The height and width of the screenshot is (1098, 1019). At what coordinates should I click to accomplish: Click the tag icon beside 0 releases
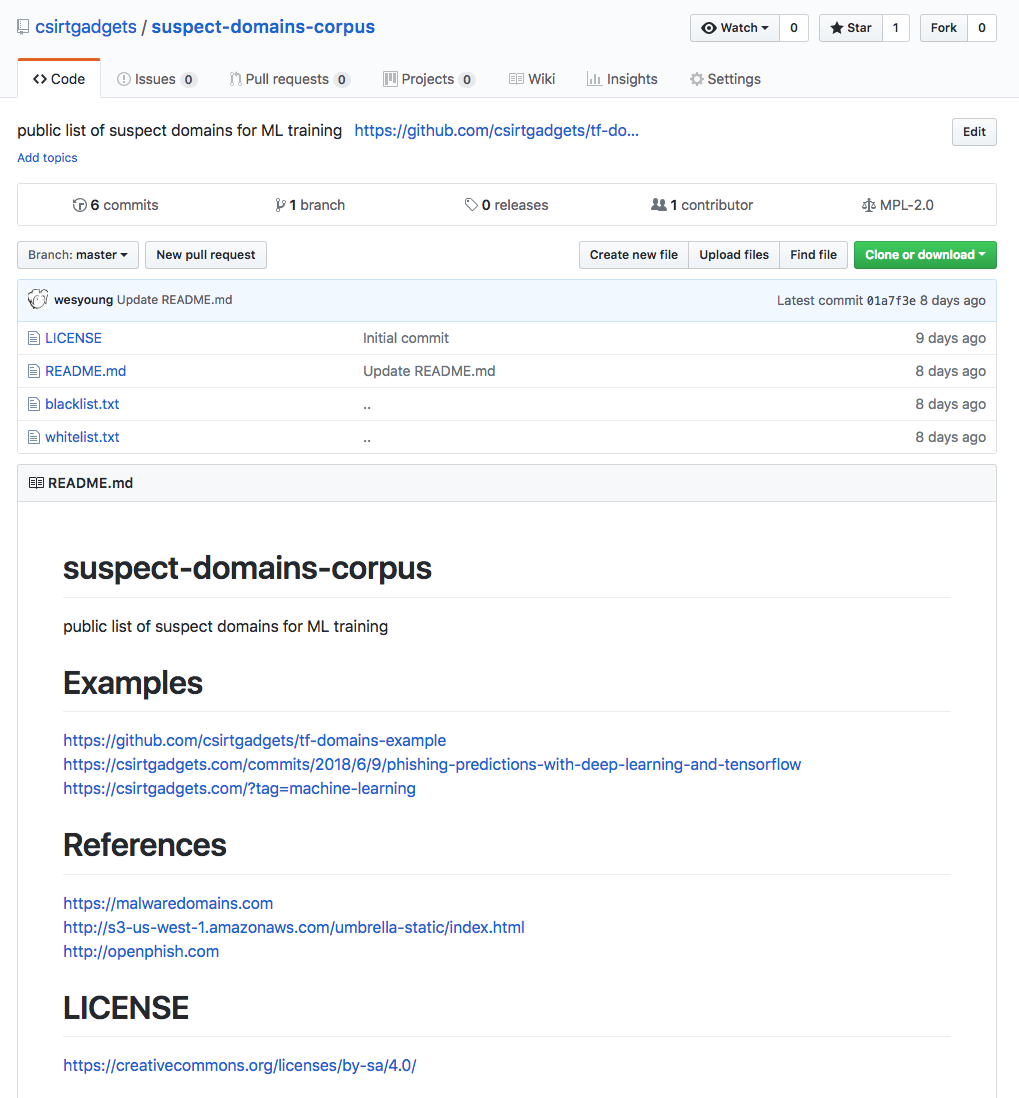[471, 204]
